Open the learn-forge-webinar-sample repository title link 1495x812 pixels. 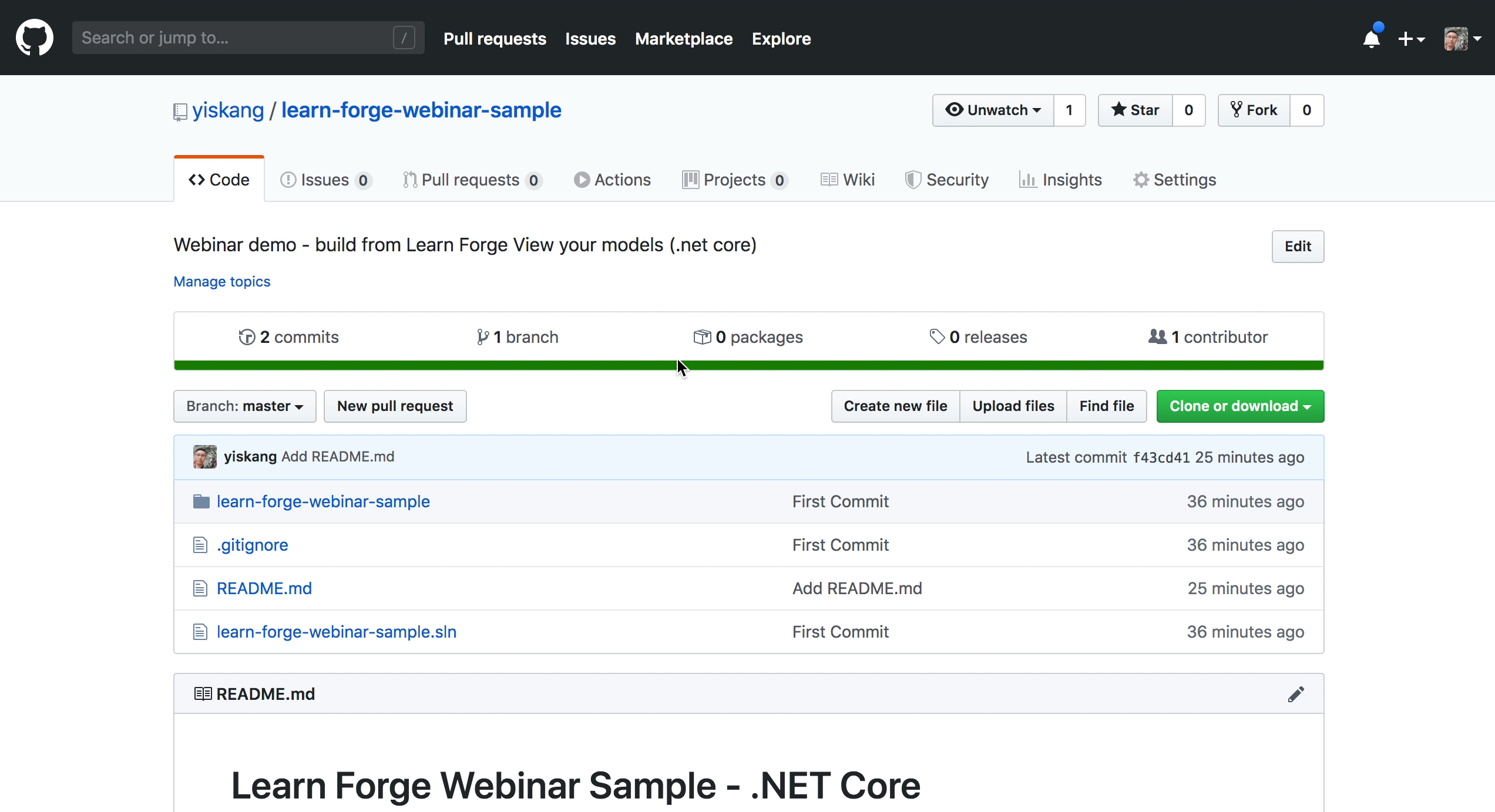[x=421, y=110]
